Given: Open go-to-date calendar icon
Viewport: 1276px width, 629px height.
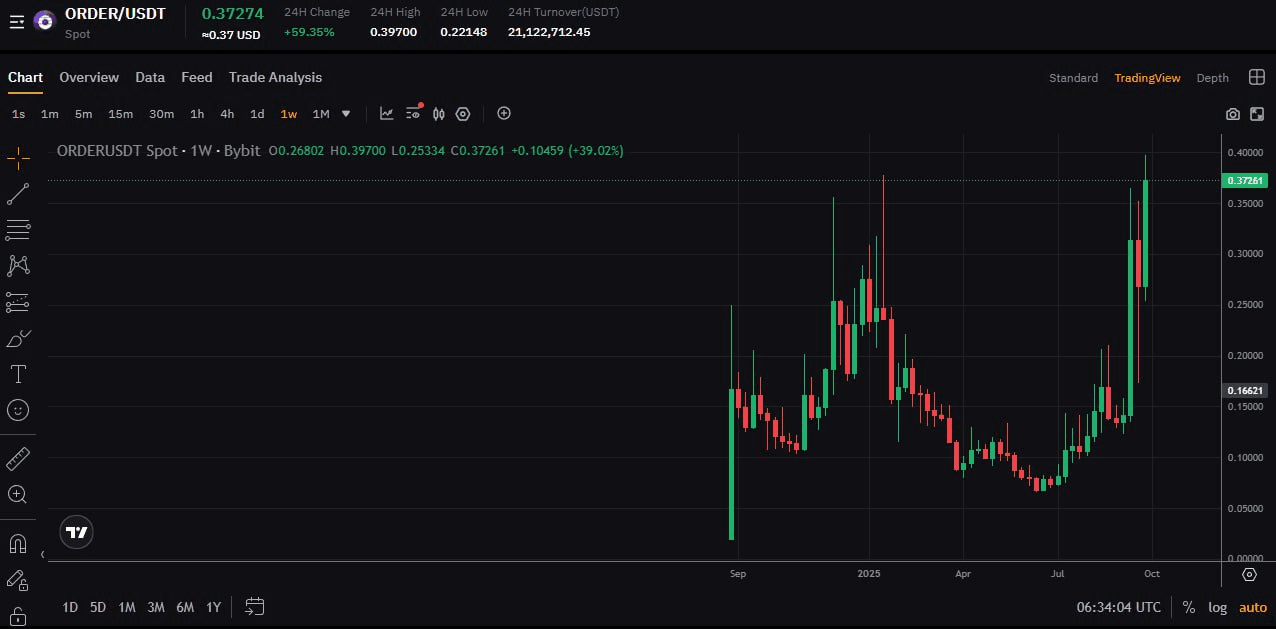Looking at the screenshot, I should coord(254,606).
